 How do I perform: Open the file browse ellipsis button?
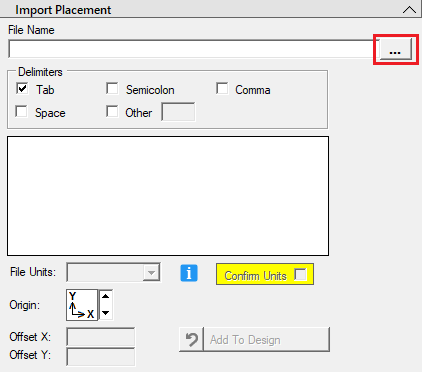(x=396, y=49)
